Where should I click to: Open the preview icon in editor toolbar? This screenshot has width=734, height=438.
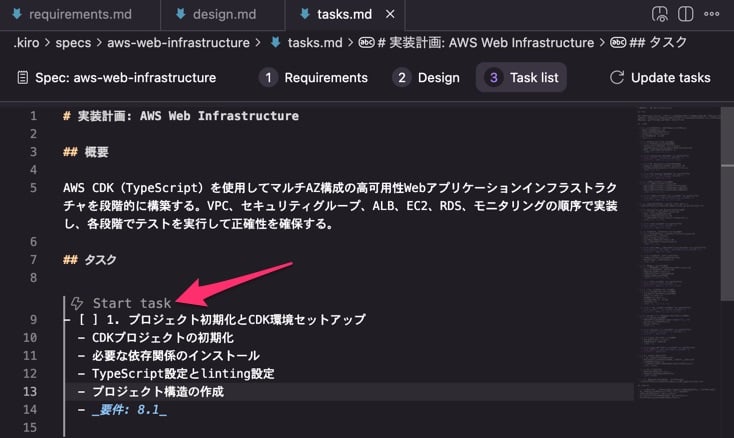[660, 14]
